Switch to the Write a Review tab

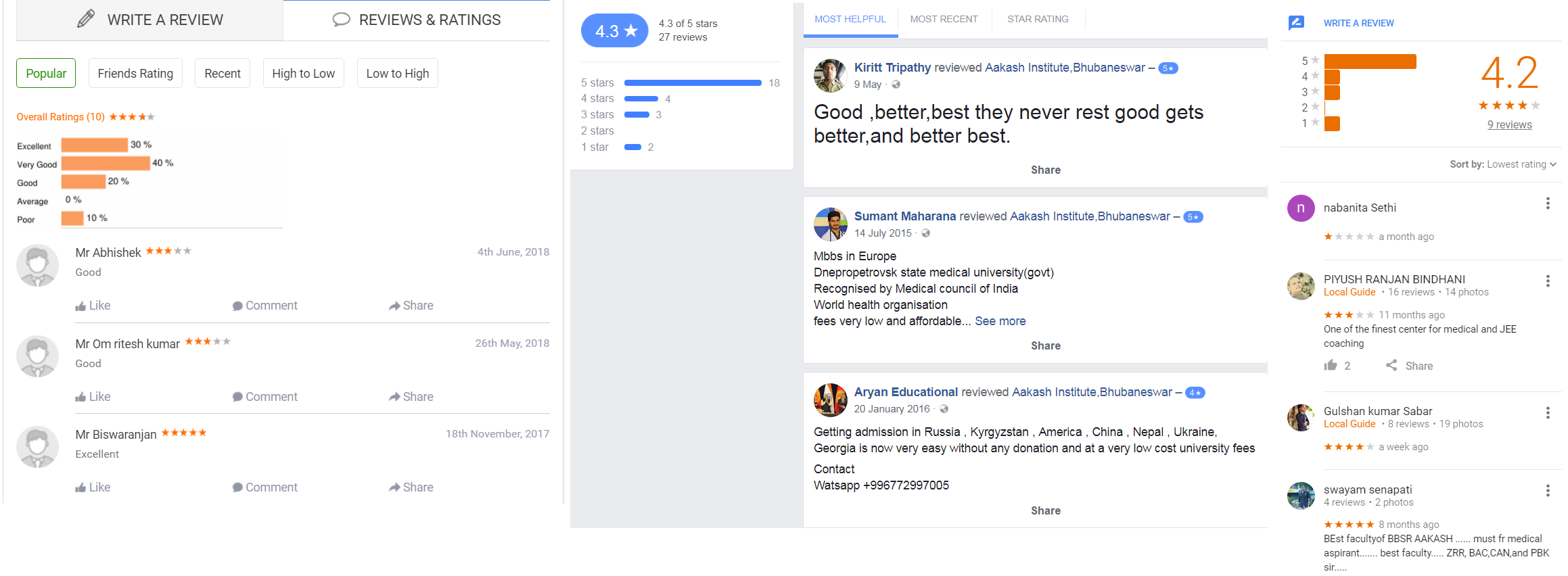coord(149,20)
